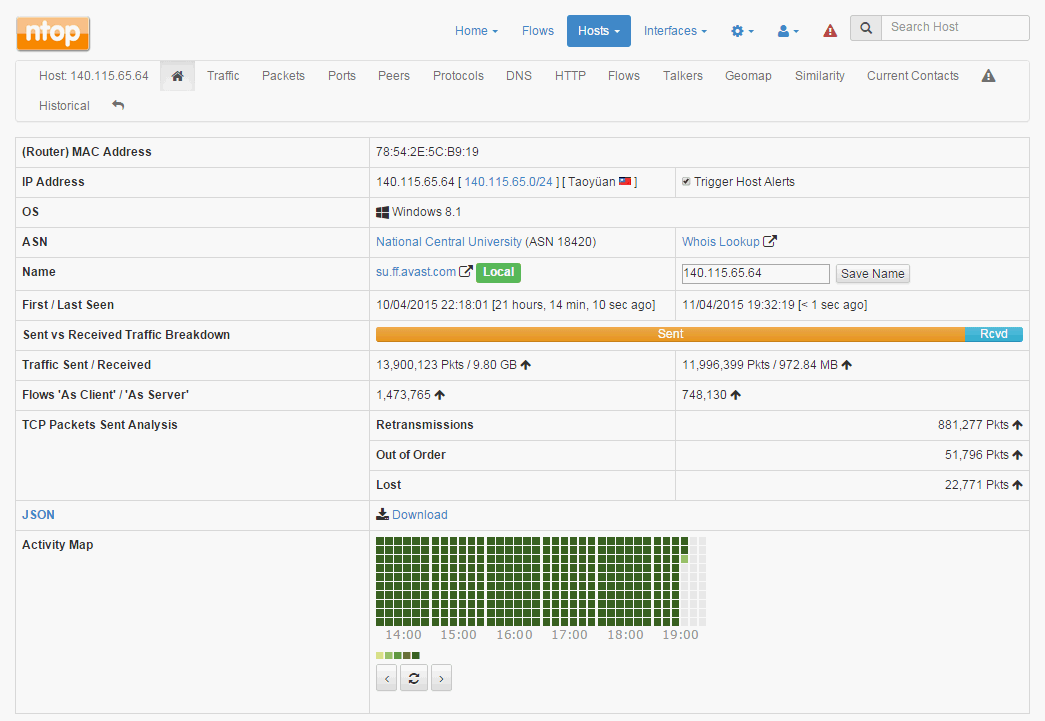Toggle the Trigger Host Alerts checkbox
1045x721 pixels.
click(686, 181)
